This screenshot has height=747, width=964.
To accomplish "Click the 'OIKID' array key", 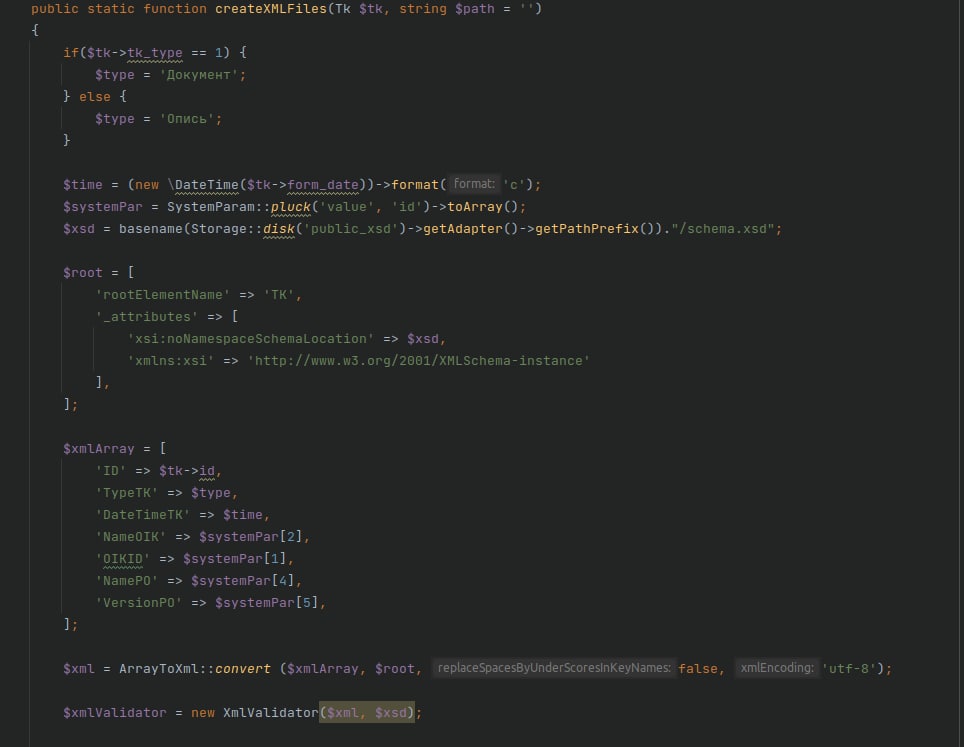I will click(122, 559).
